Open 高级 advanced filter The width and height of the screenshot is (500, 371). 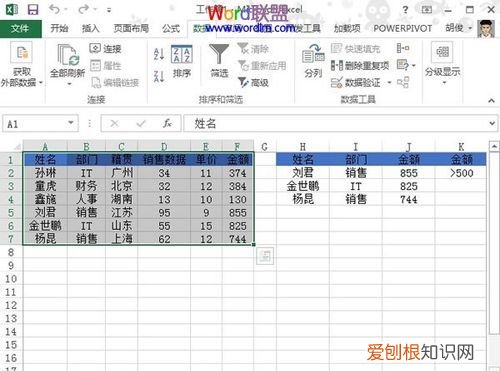[253, 82]
